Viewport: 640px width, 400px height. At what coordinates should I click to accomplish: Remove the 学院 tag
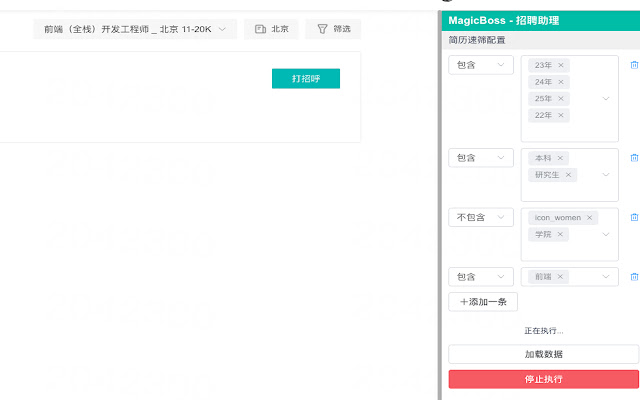[x=560, y=234]
